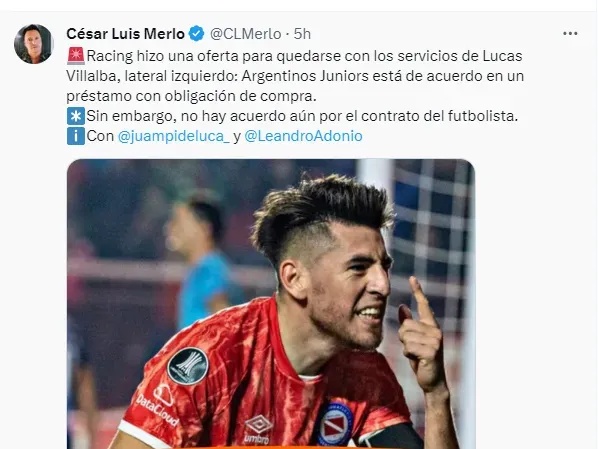Click the blue verified badge icon
Screen dimensions: 598x449
pos(197,34)
